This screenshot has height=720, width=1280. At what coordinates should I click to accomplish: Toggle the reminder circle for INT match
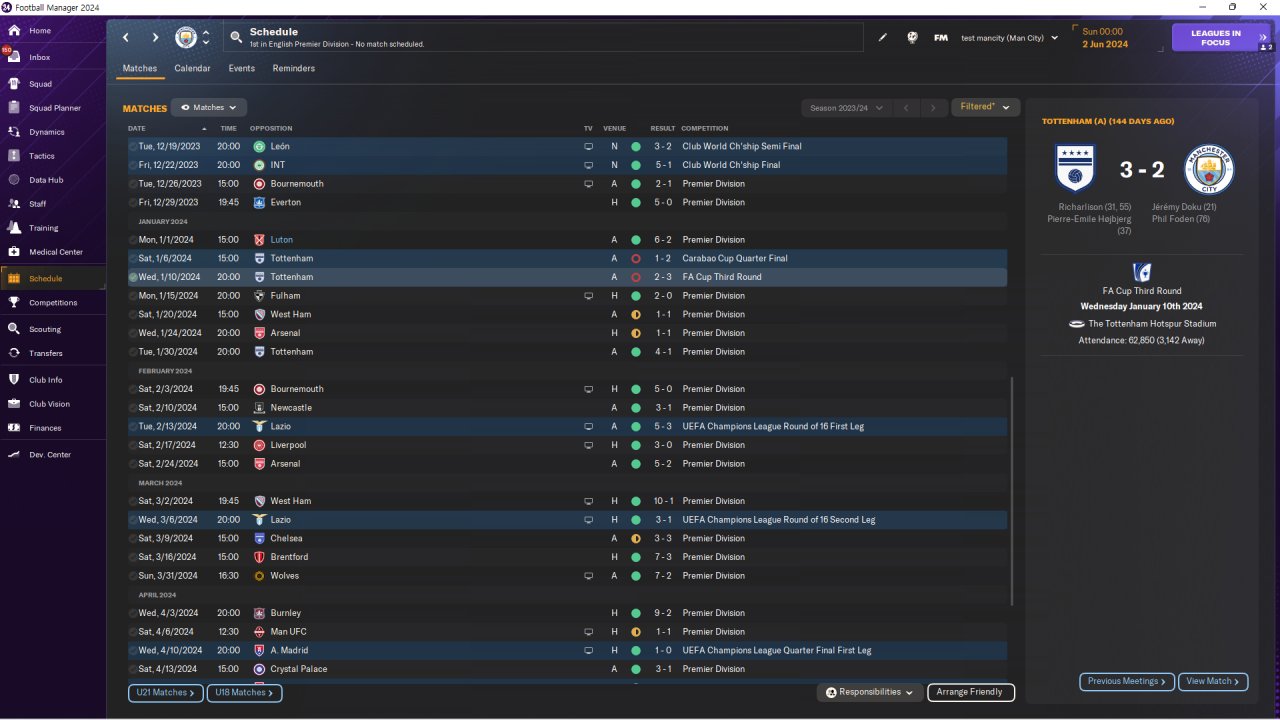pyautogui.click(x=134, y=165)
